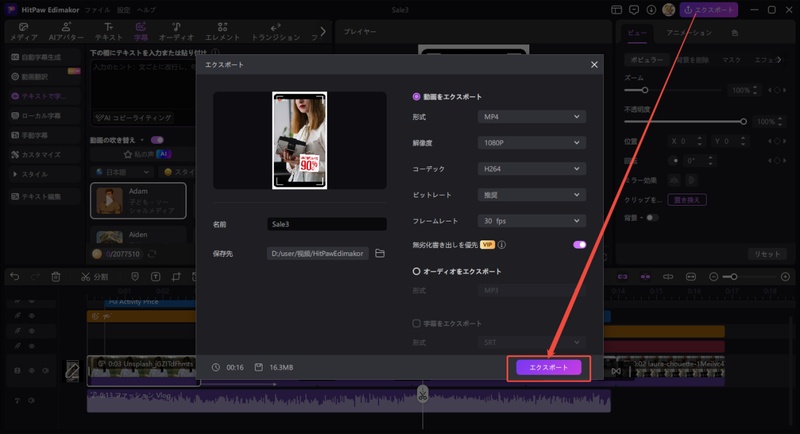Click the info icon beside the VIP badge
This screenshot has width=800, height=434.
pyautogui.click(x=502, y=245)
